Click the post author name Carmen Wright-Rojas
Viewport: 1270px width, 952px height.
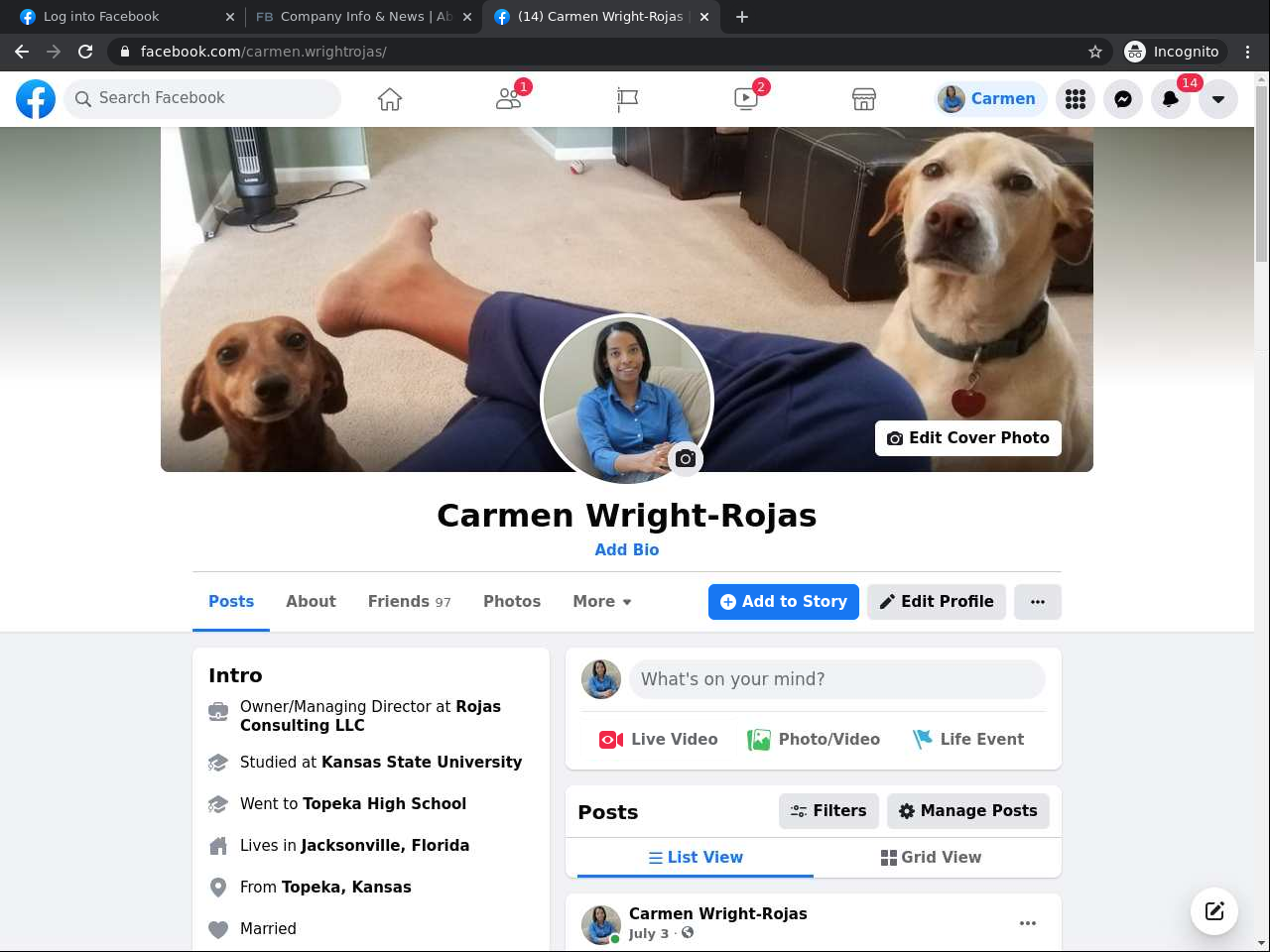pos(718,914)
